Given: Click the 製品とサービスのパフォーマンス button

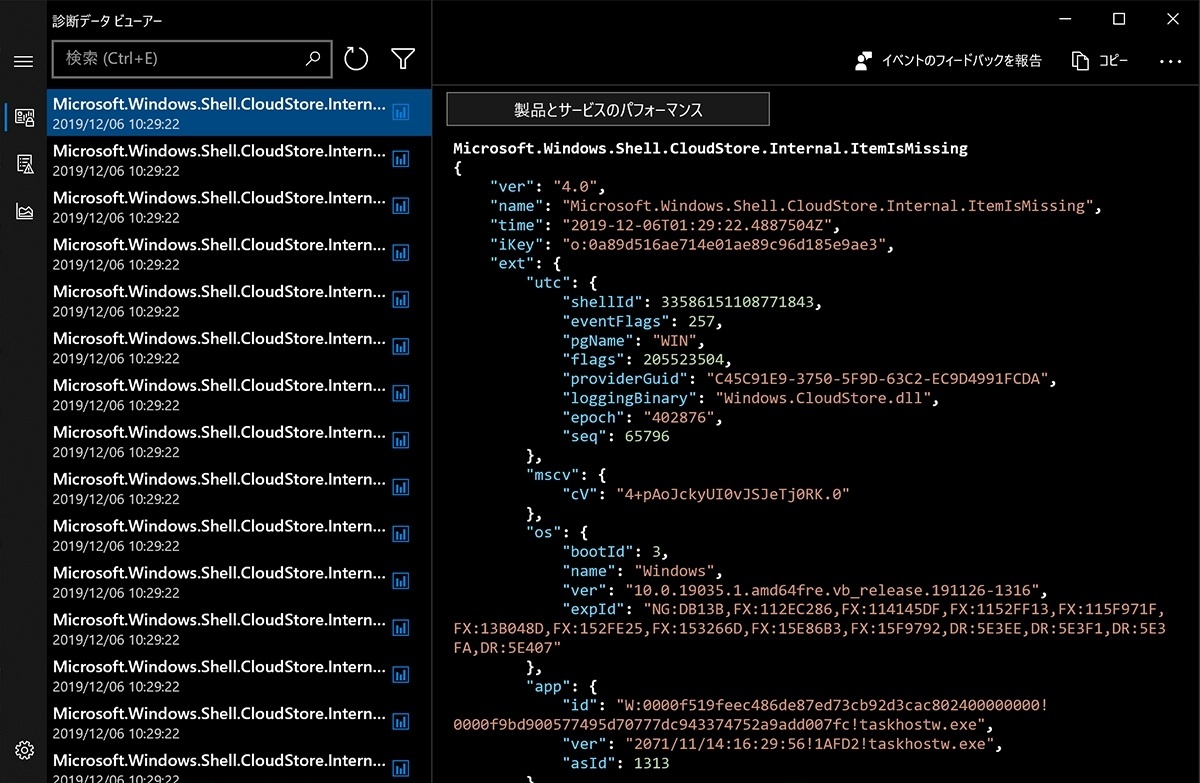Looking at the screenshot, I should 608,109.
